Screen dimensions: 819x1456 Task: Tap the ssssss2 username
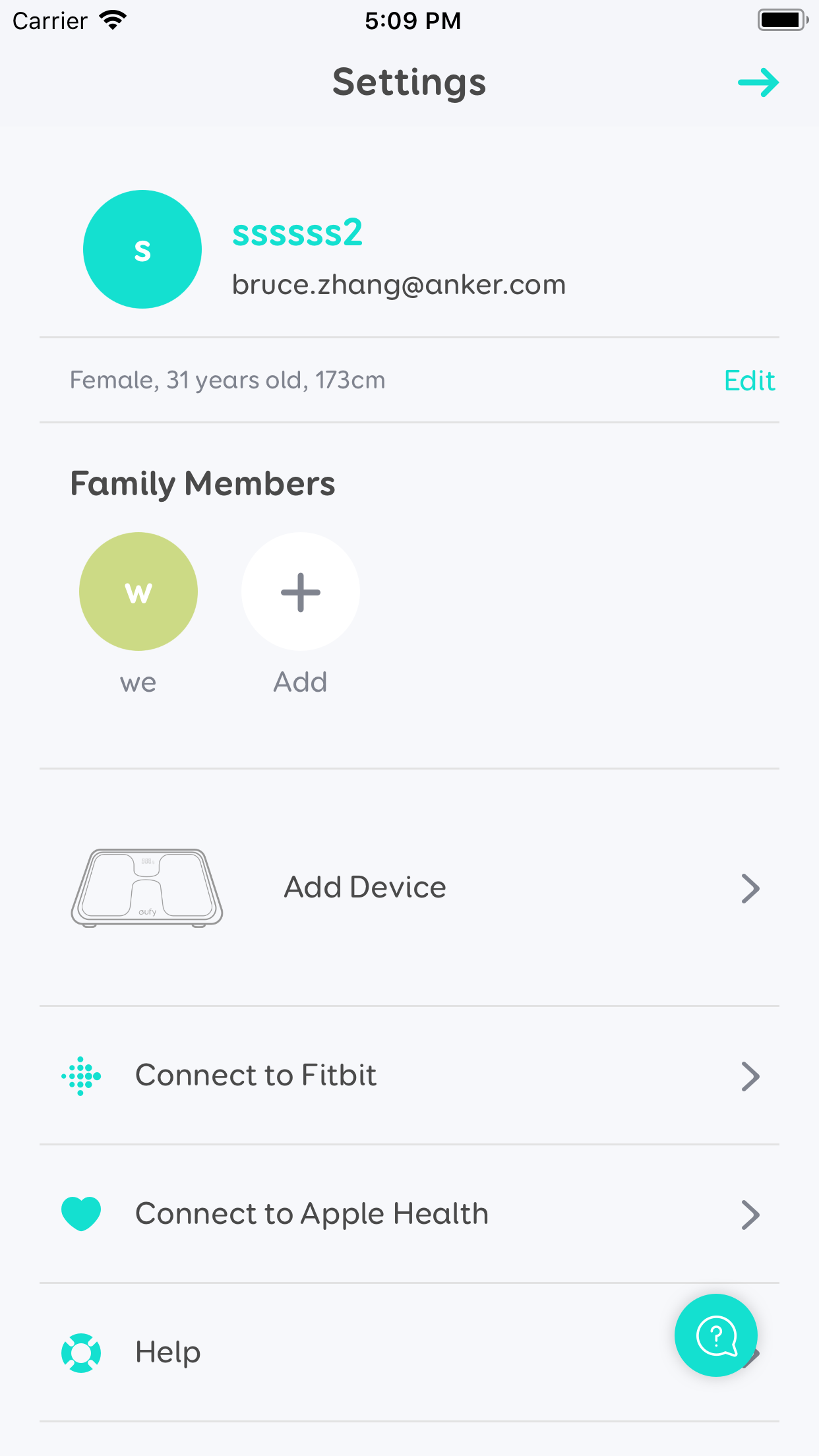pyautogui.click(x=297, y=233)
